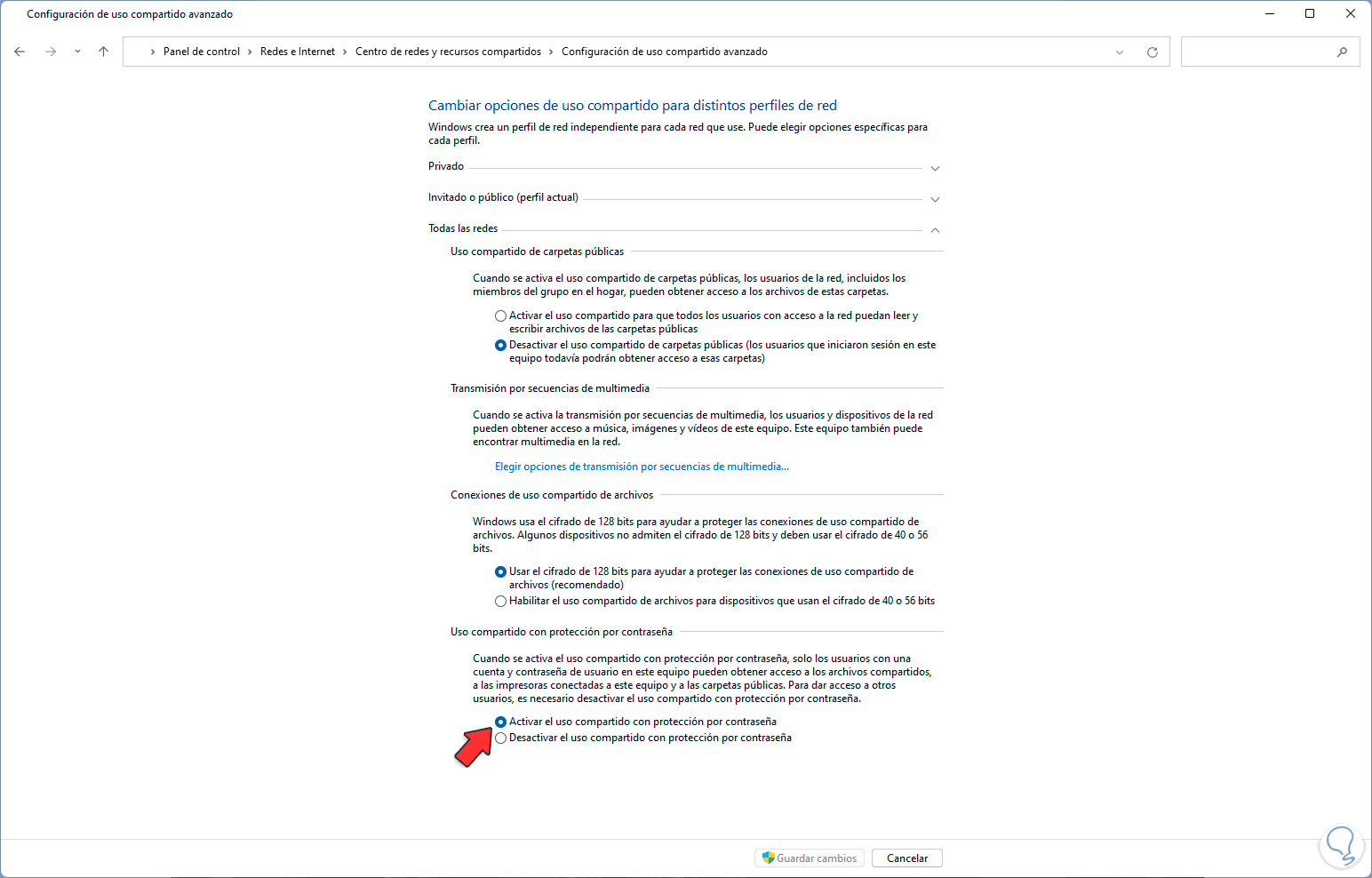This screenshot has width=1372, height=878.
Task: Open Centro de redes y recursos compartidos breadcrumb
Action: 448,52
